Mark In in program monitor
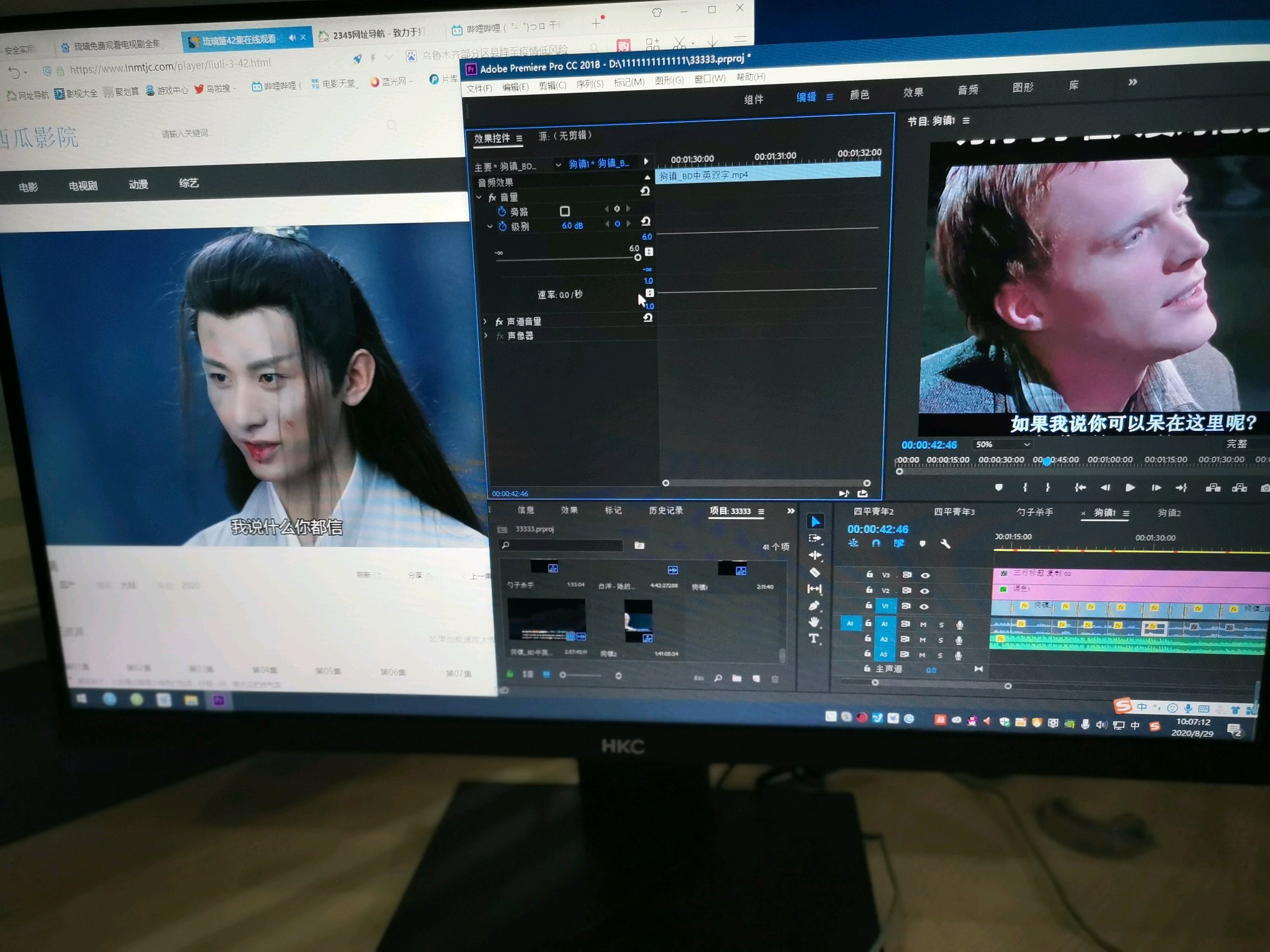 (x=1025, y=487)
